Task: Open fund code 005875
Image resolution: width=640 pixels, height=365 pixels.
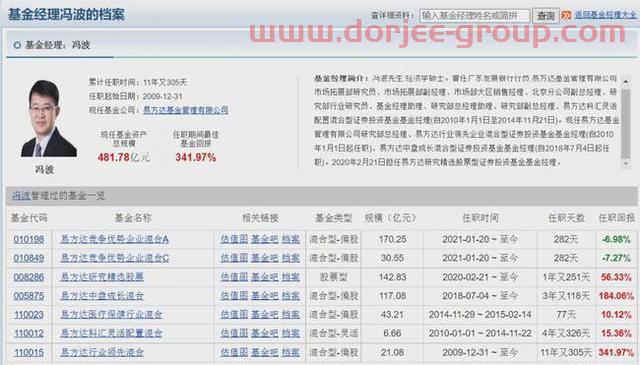Action: (x=29, y=296)
